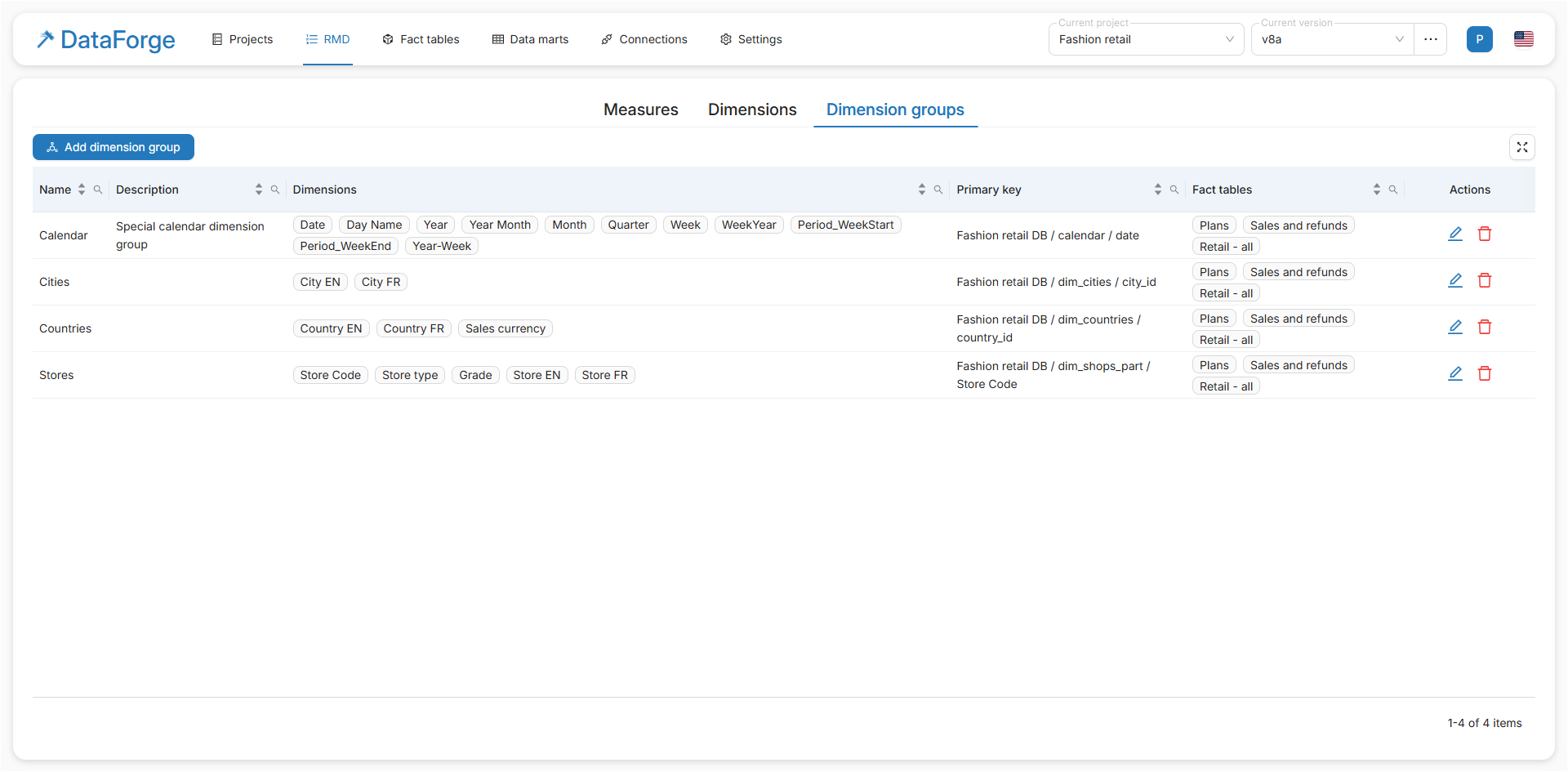Image resolution: width=1568 pixels, height=772 pixels.
Task: Open the user profile avatar P
Action: pos(1479,39)
